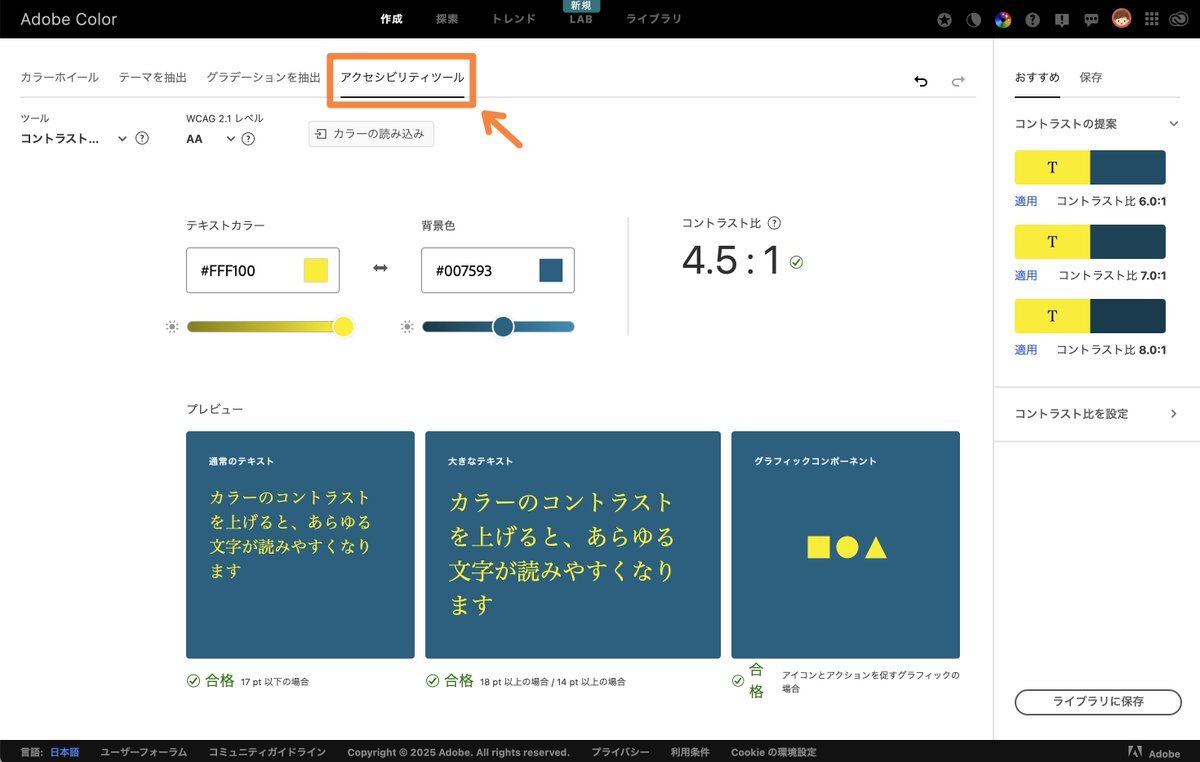Open the user profile avatar

point(1121,19)
